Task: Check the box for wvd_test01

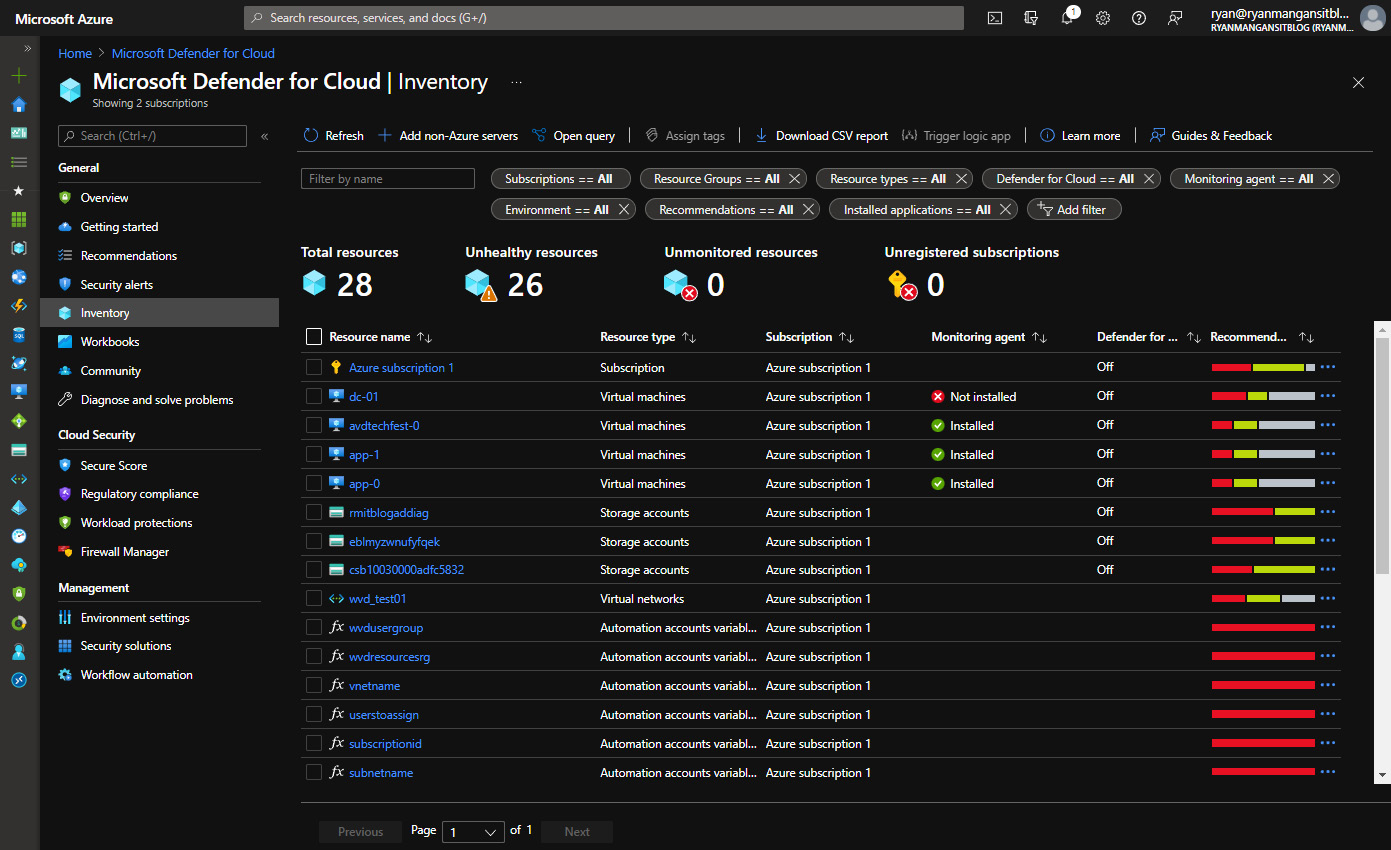Action: click(x=314, y=599)
